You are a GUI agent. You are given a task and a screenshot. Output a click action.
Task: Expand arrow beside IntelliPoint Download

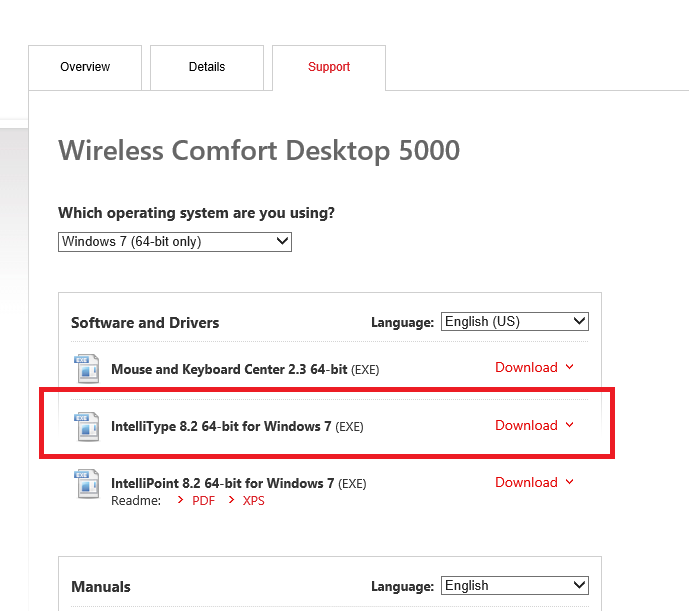point(569,482)
